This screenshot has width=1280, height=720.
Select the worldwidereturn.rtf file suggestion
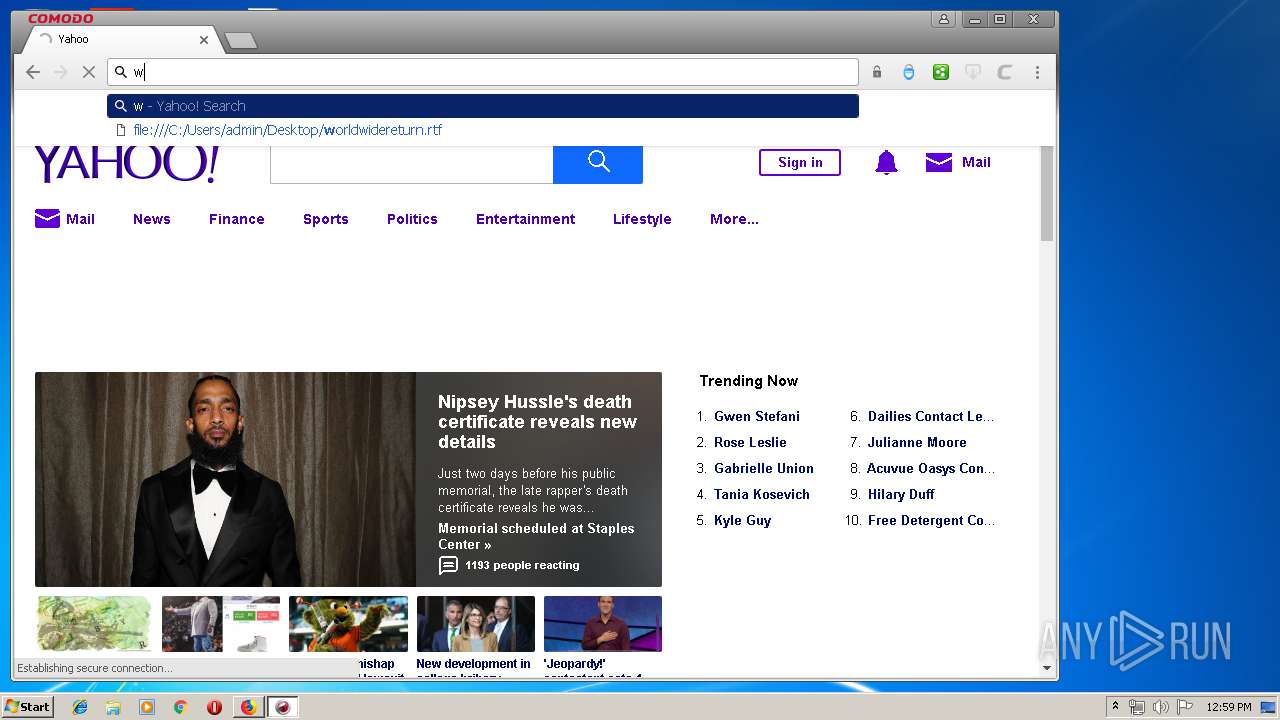pyautogui.click(x=483, y=130)
